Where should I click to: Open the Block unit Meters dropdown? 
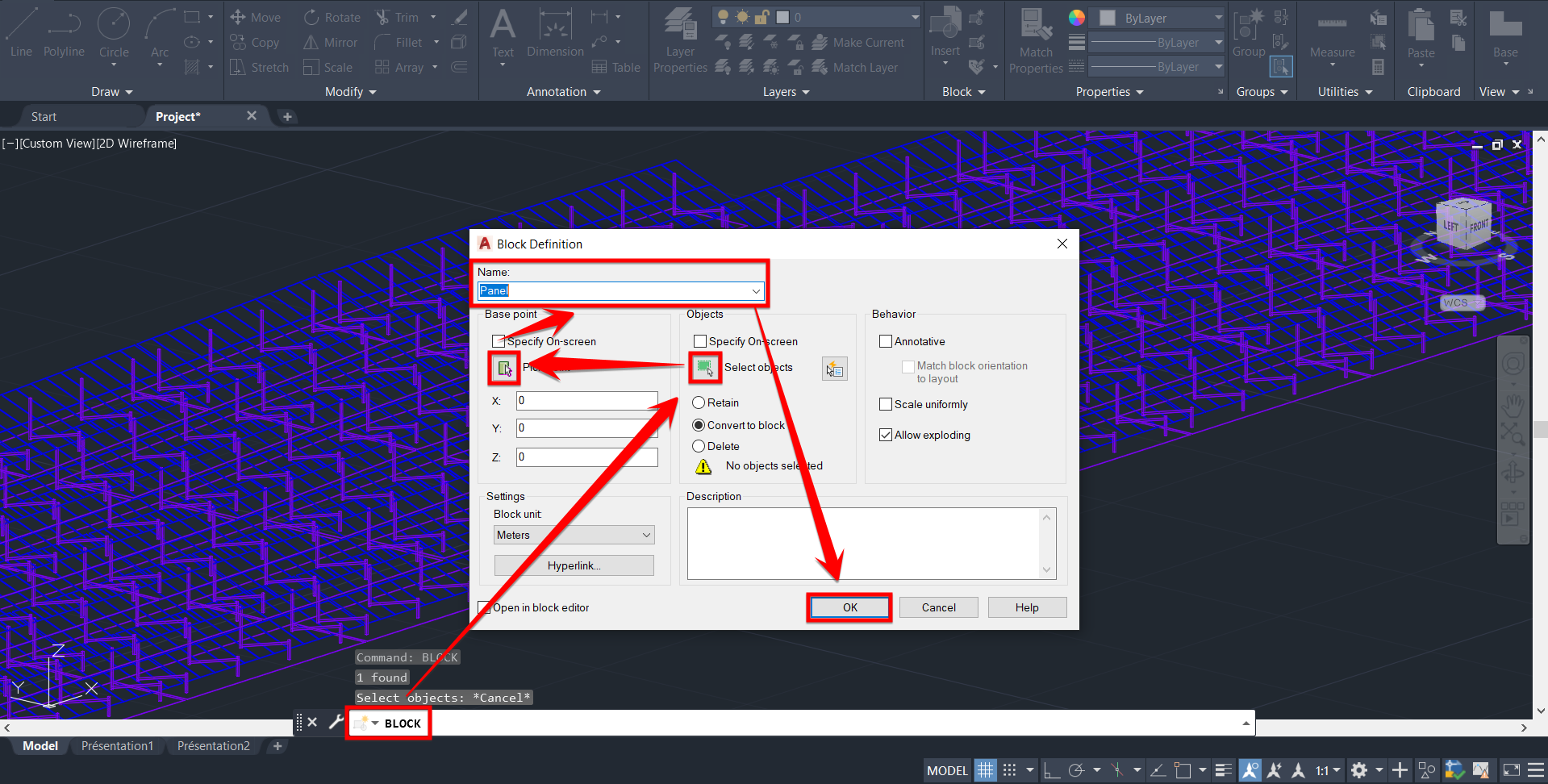(574, 535)
